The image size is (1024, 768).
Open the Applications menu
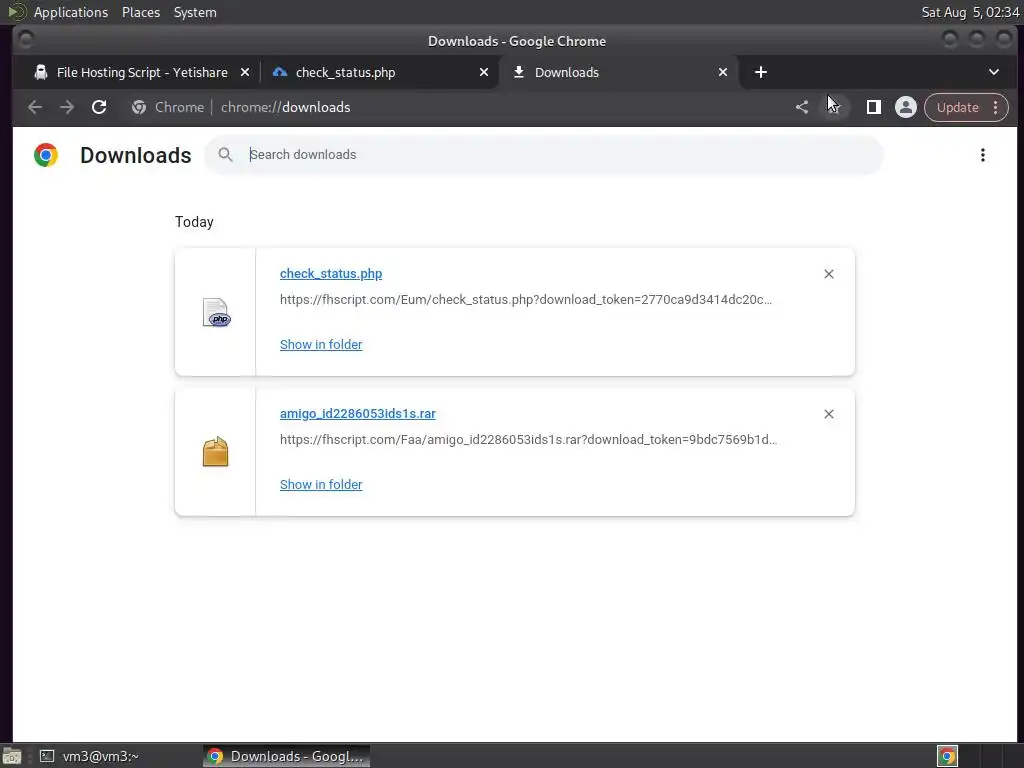[71, 12]
